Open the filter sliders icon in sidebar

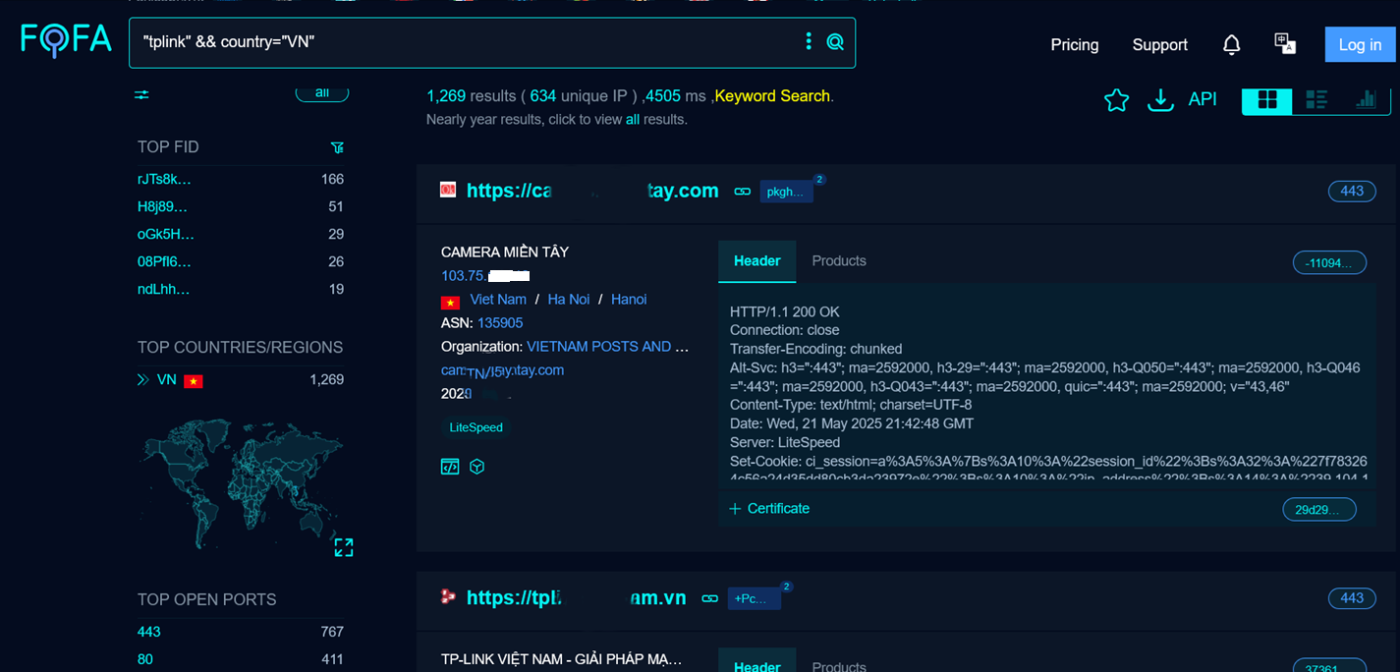(x=142, y=95)
